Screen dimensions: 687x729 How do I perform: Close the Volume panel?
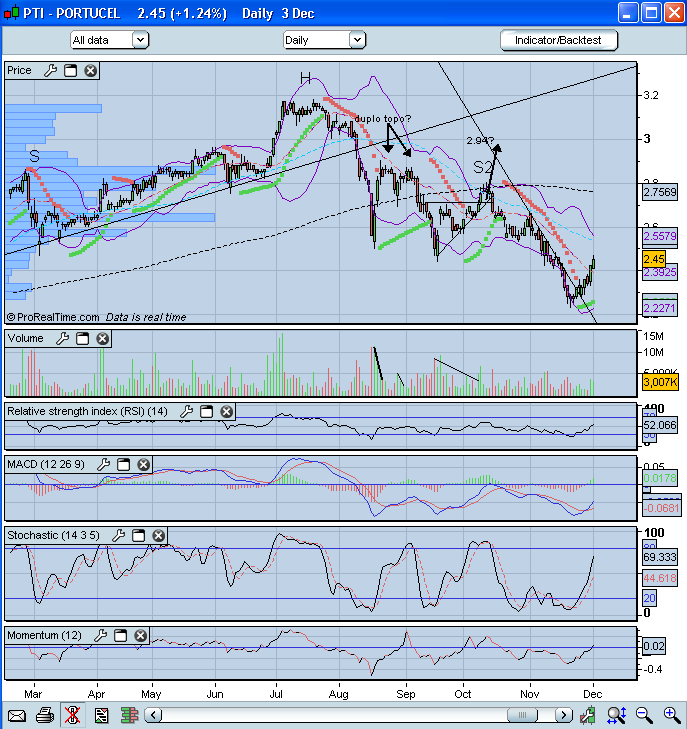click(x=103, y=338)
